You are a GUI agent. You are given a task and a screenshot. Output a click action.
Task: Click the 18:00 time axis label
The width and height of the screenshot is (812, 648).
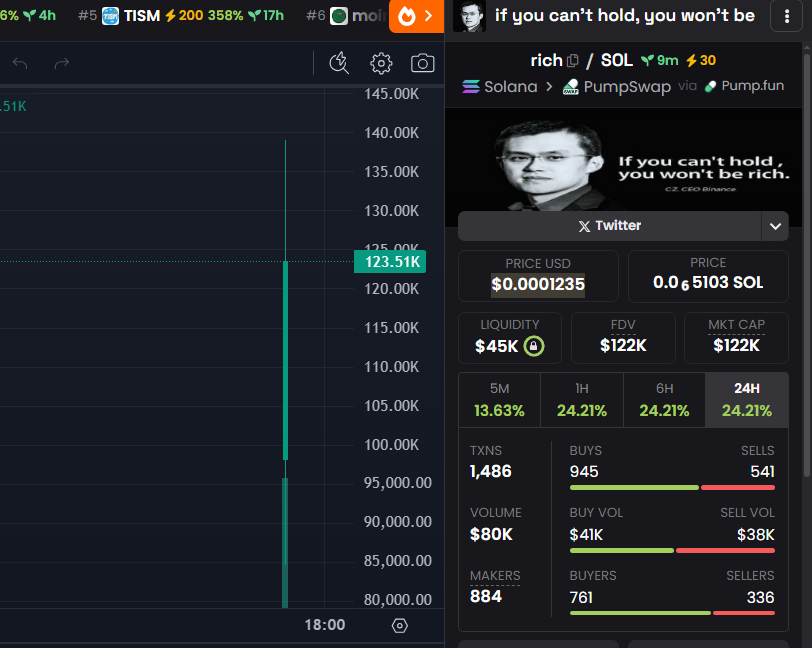pyautogui.click(x=325, y=625)
